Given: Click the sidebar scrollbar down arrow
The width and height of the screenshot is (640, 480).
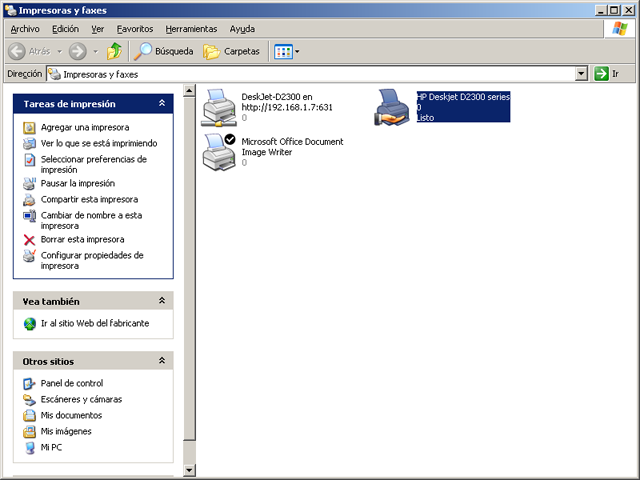Looking at the screenshot, I should (x=190, y=470).
